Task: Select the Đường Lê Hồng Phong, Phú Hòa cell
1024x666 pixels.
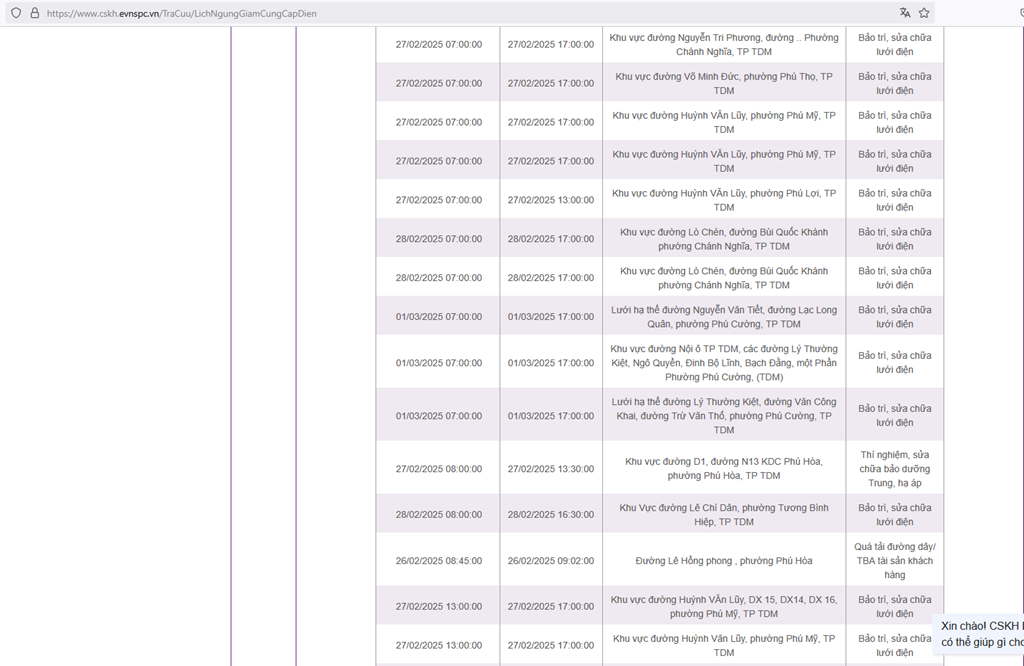Action: pos(724,560)
